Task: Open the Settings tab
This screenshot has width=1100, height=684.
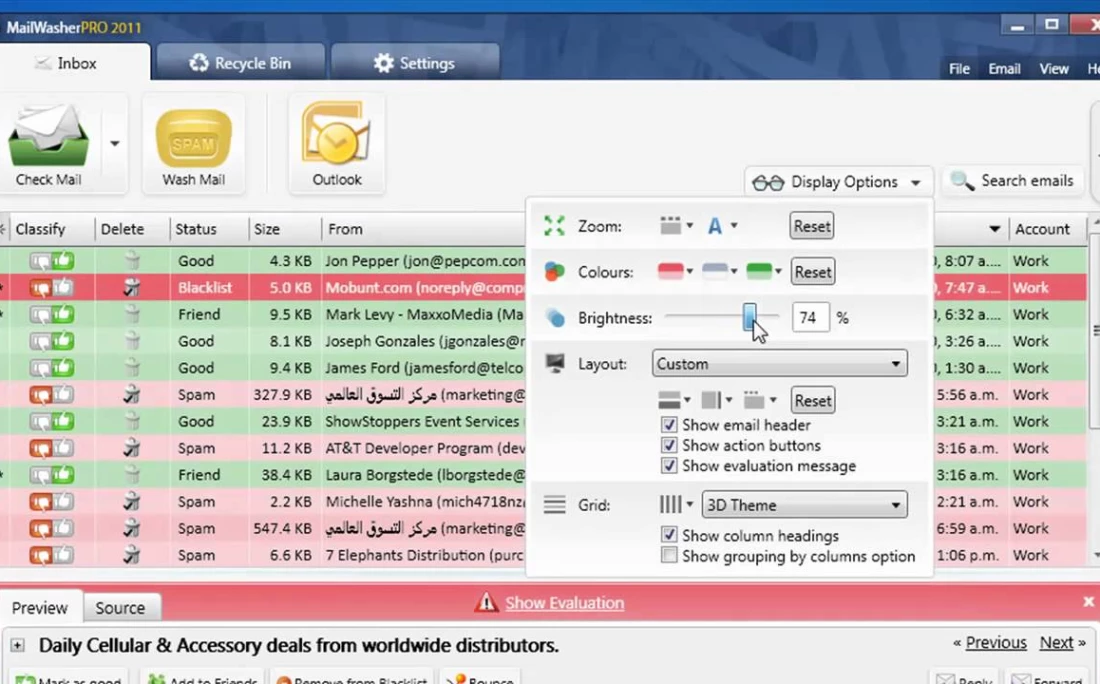Action: click(414, 63)
